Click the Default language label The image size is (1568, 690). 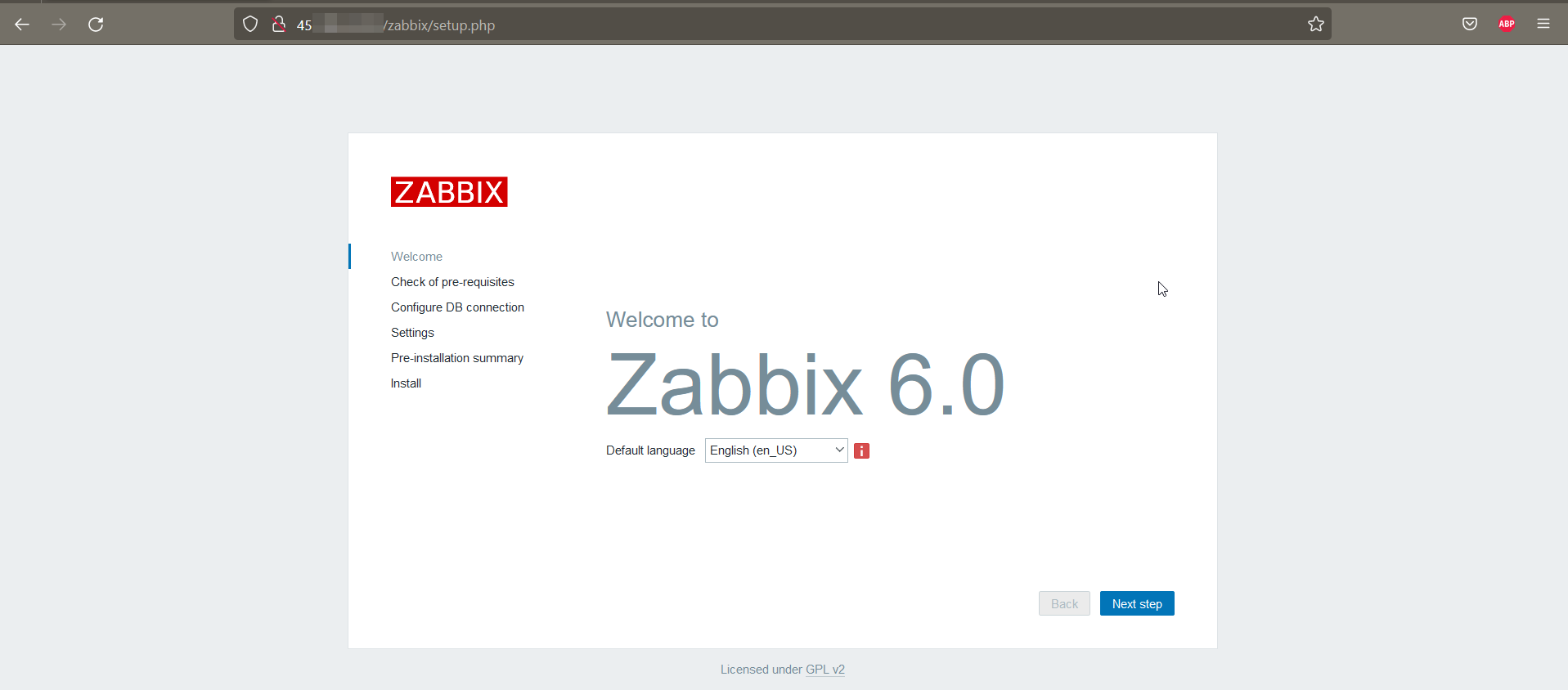650,450
